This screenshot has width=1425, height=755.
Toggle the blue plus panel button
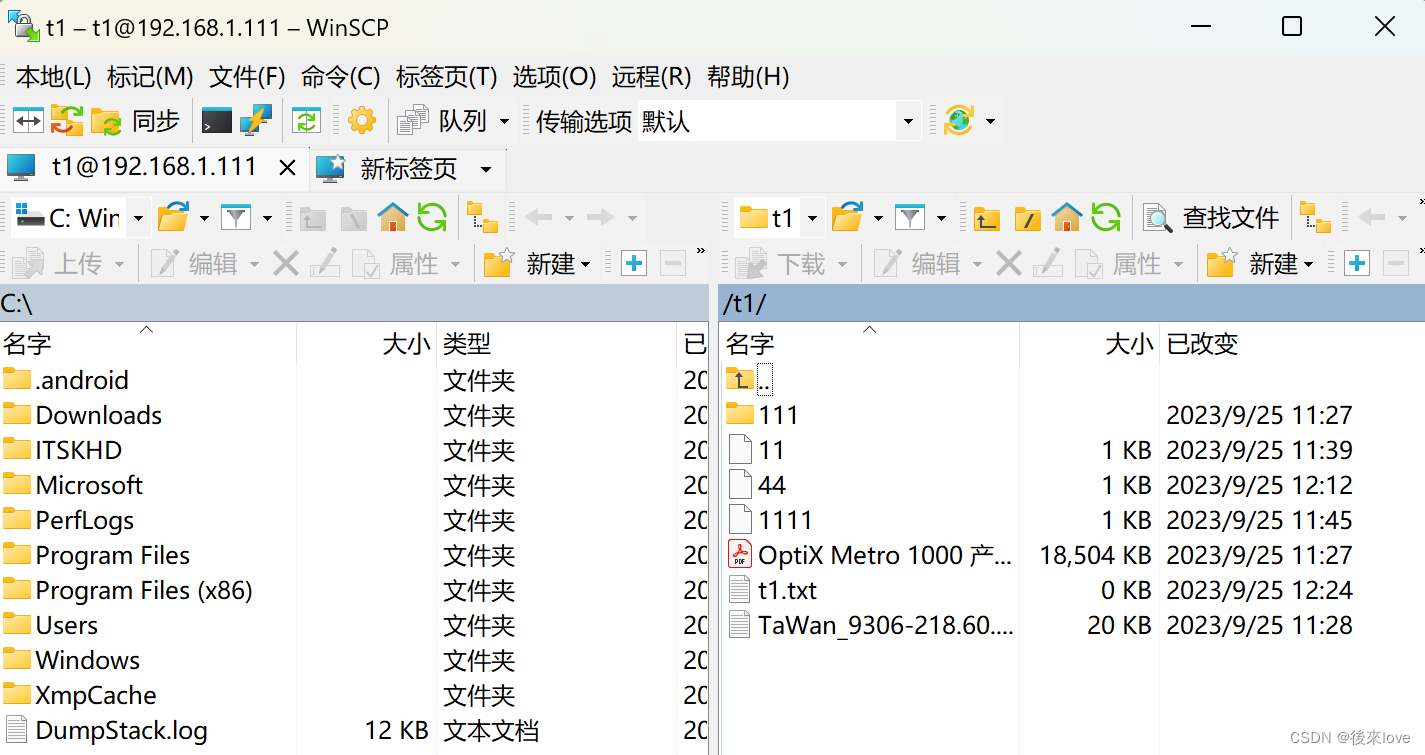(x=1356, y=263)
